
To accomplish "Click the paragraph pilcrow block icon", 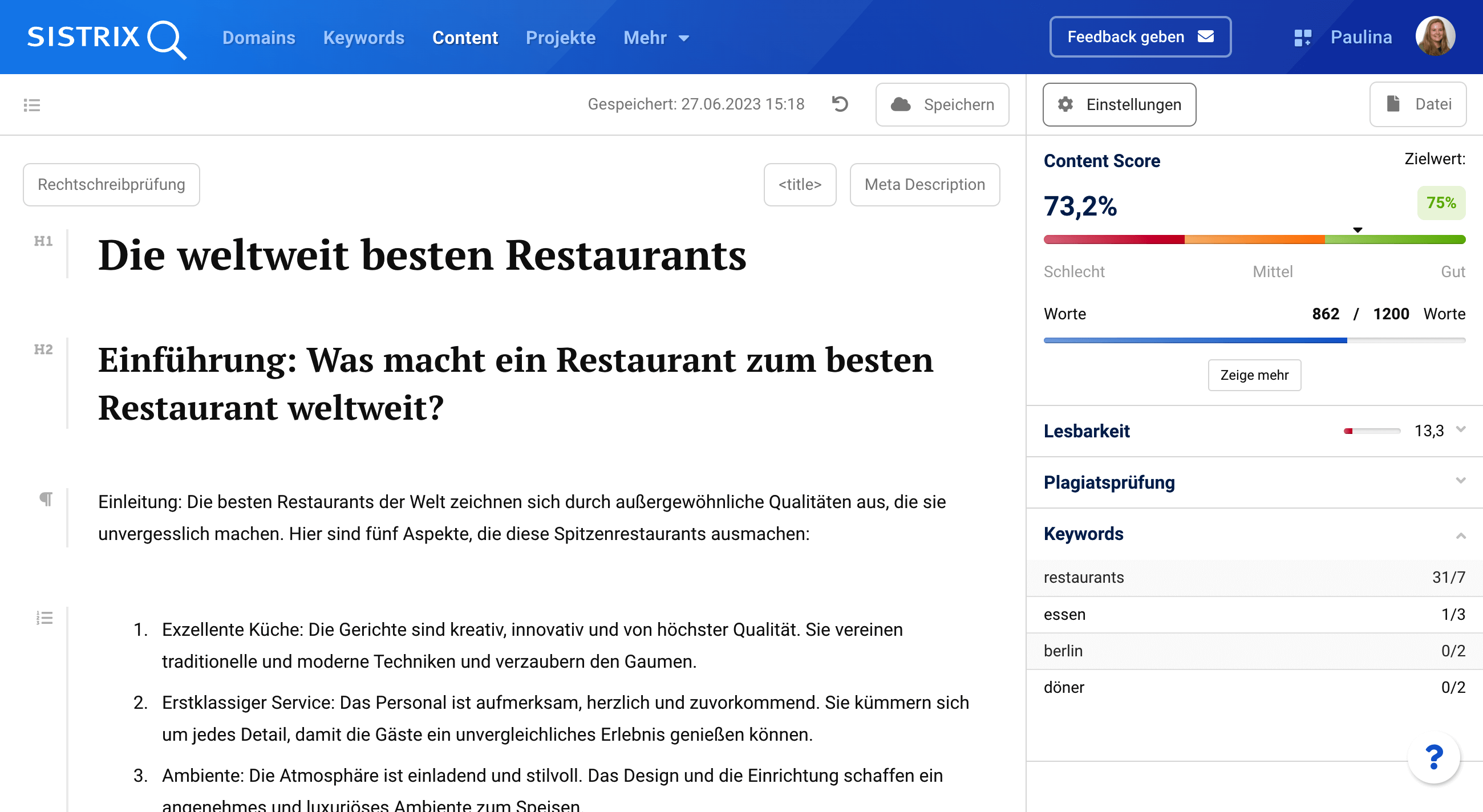I will click(46, 498).
